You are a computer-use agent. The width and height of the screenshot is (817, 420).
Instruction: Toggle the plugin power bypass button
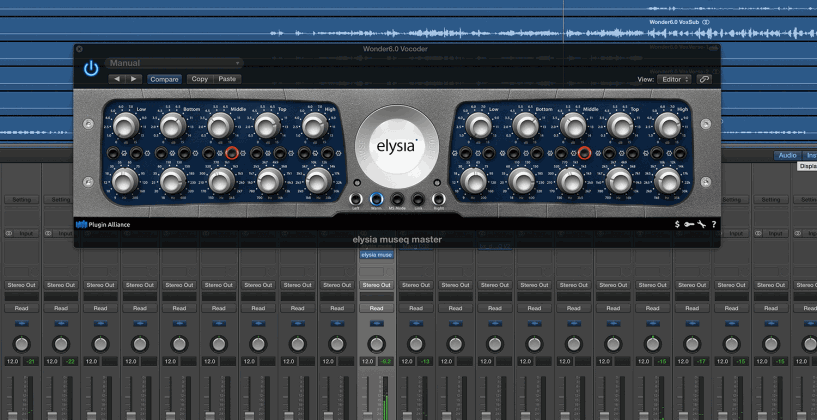(x=91, y=69)
